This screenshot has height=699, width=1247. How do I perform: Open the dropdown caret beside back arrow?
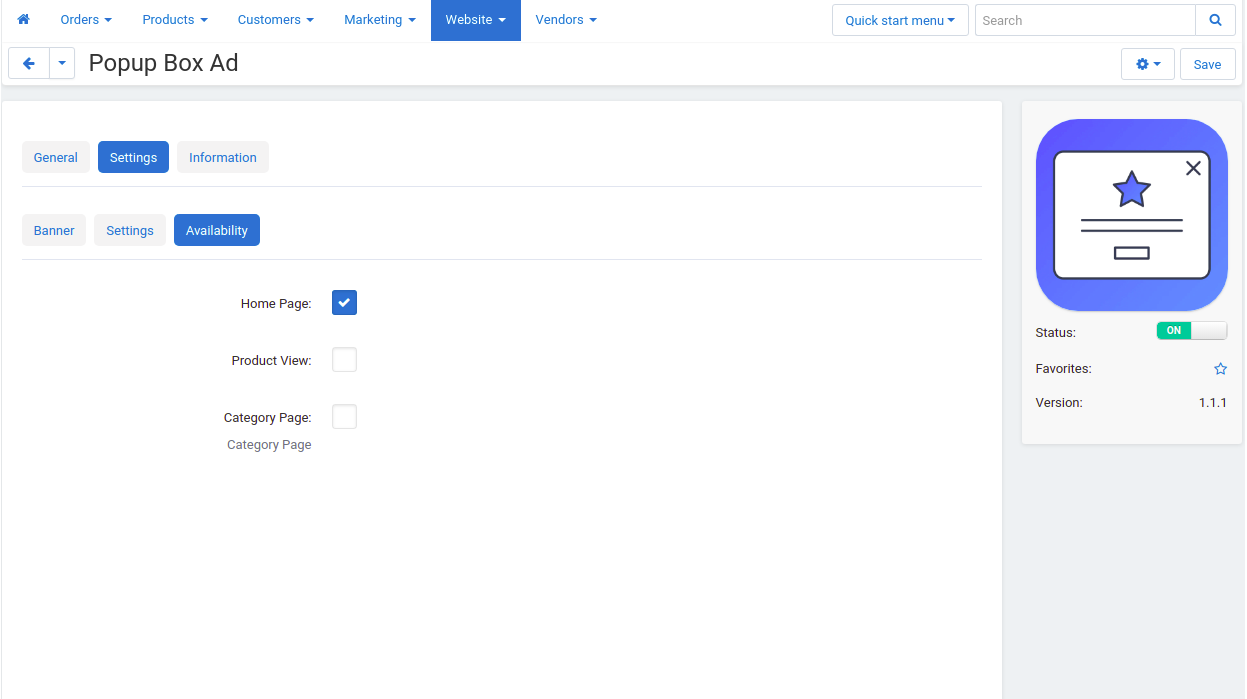[x=62, y=64]
